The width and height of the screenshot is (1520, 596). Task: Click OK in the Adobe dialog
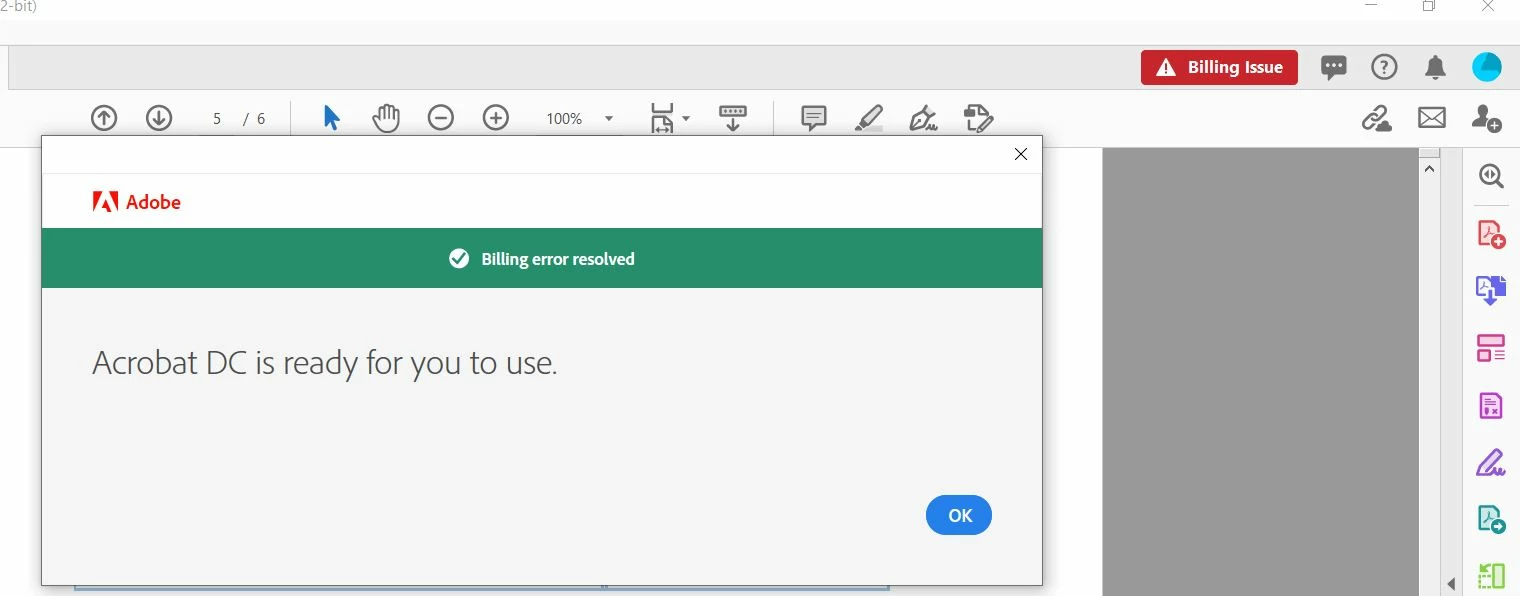click(959, 515)
